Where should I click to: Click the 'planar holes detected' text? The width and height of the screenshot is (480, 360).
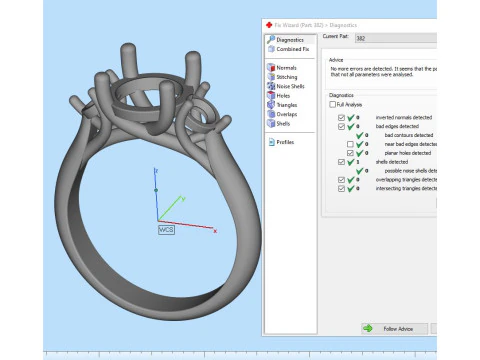(408, 153)
